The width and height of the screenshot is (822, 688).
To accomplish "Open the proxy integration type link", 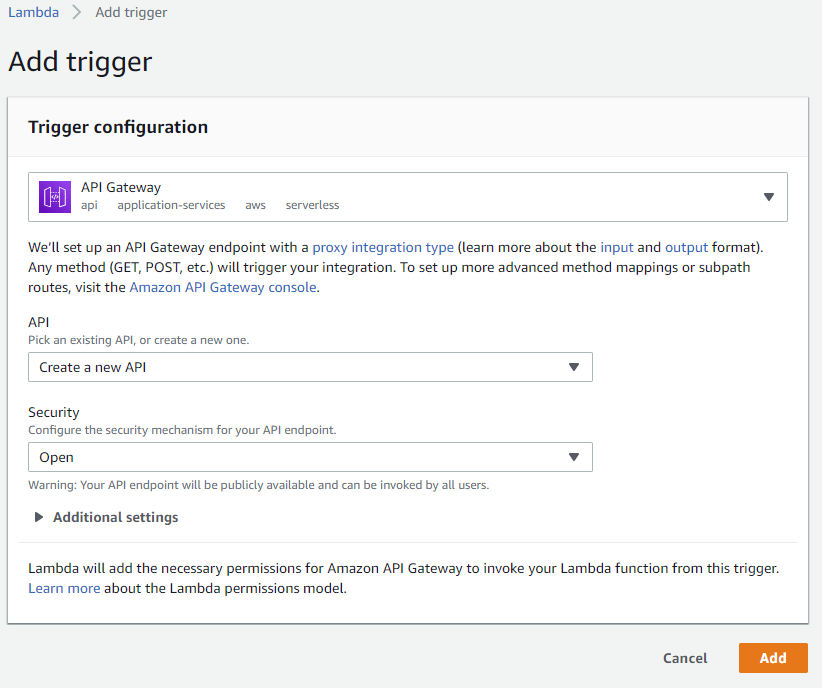I will (383, 247).
